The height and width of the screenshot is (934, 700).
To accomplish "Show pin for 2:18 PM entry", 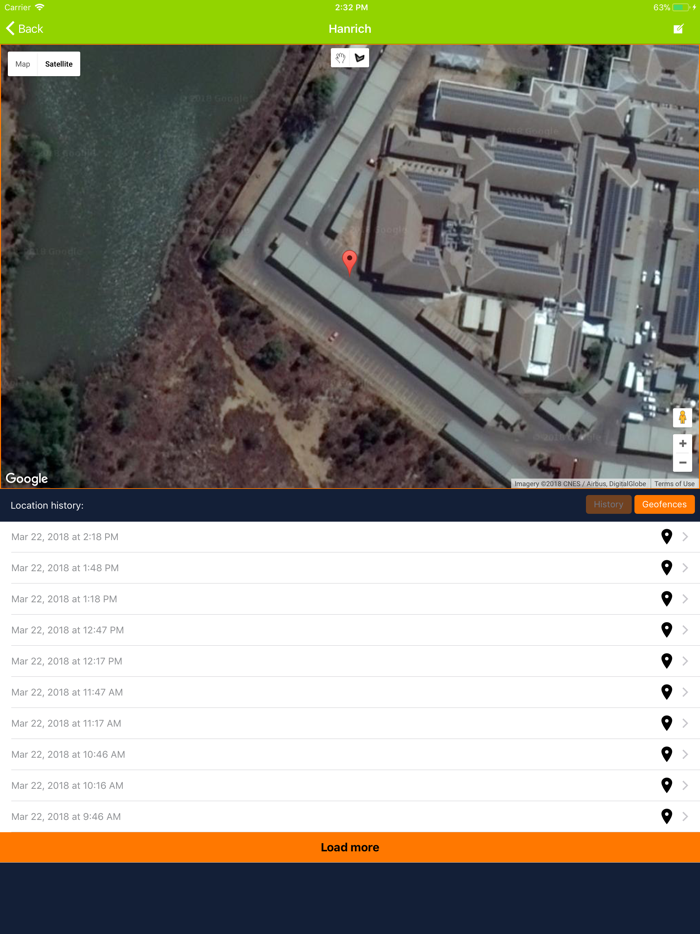I will [x=667, y=537].
